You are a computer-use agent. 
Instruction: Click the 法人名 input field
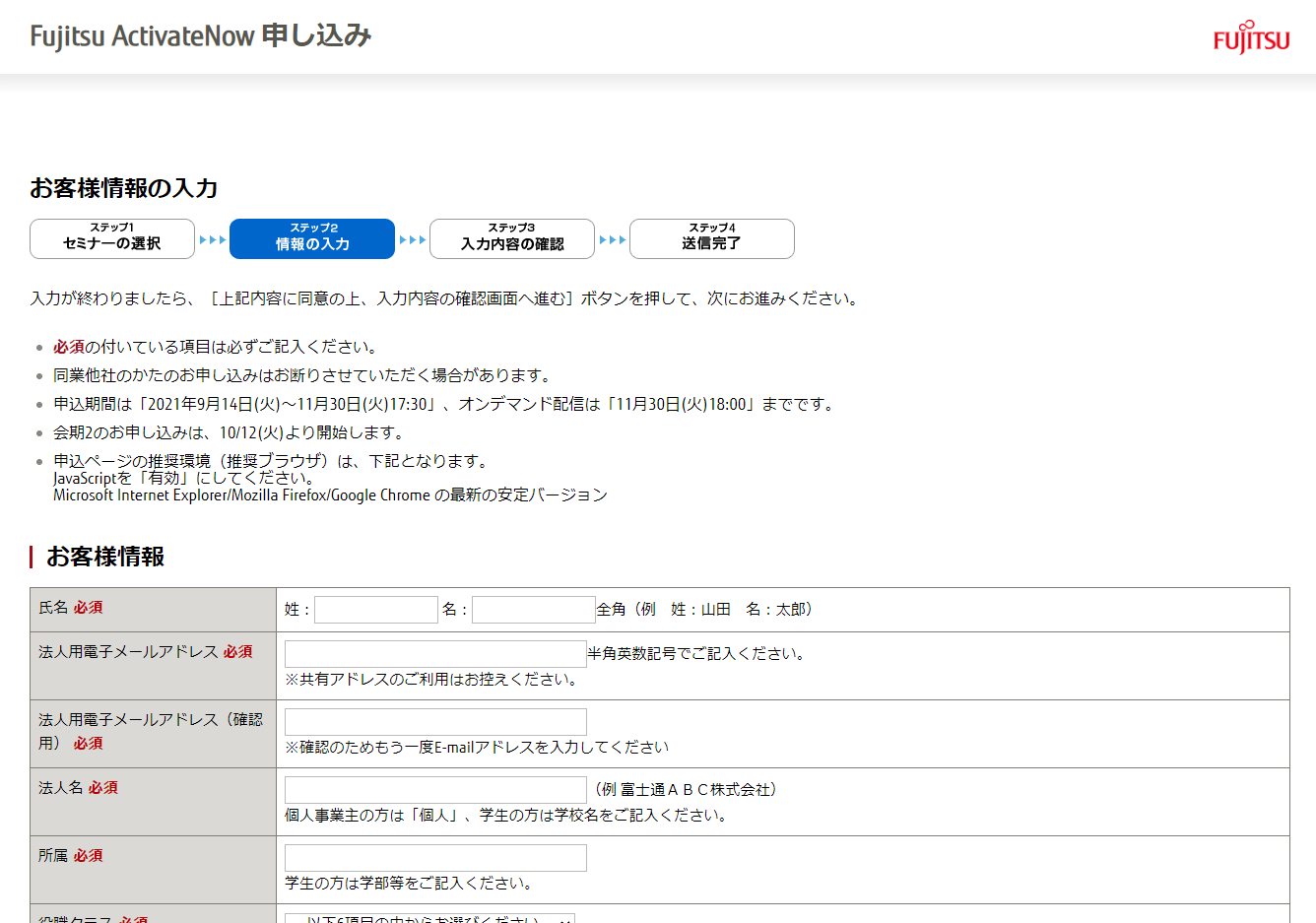point(435,790)
